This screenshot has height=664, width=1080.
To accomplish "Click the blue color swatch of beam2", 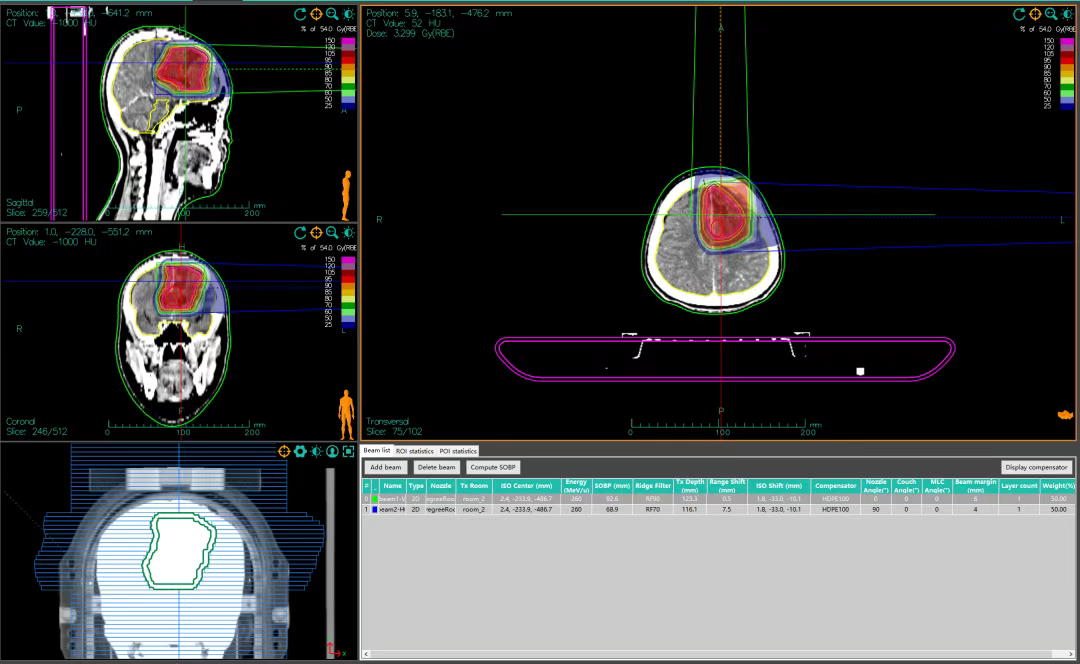I will (x=374, y=509).
